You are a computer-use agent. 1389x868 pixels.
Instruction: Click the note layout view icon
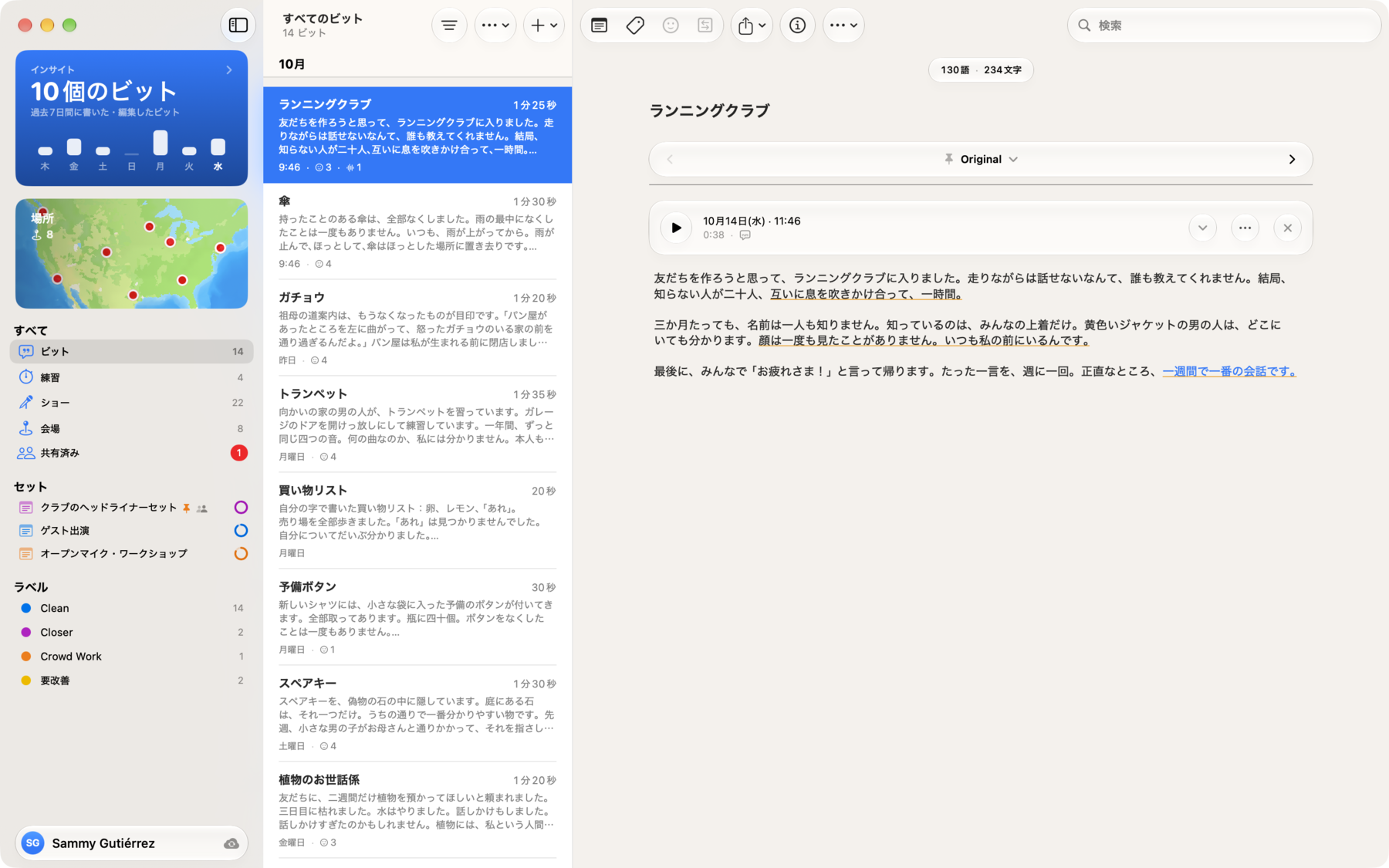point(599,25)
